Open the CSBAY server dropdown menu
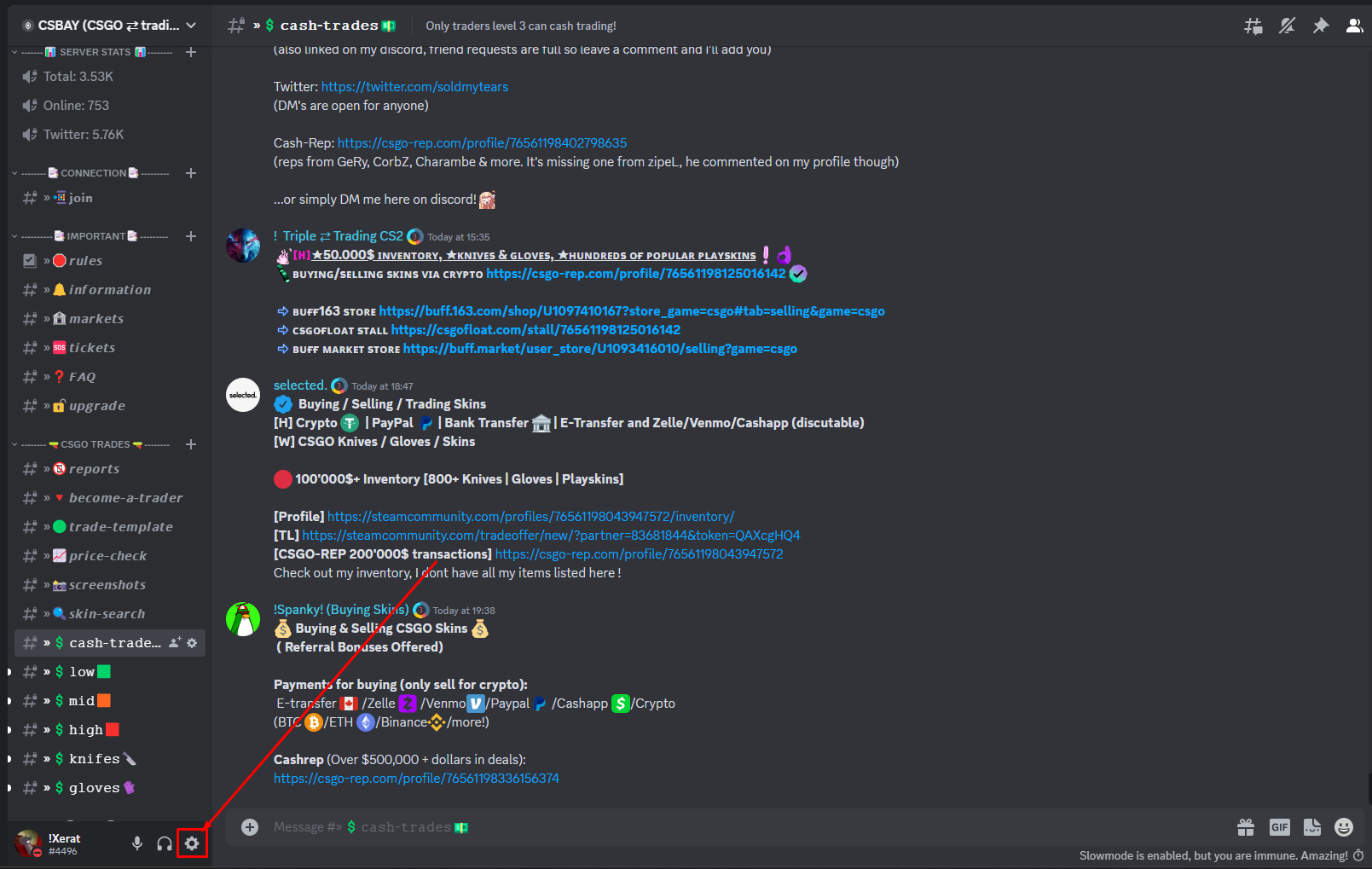 tap(109, 26)
